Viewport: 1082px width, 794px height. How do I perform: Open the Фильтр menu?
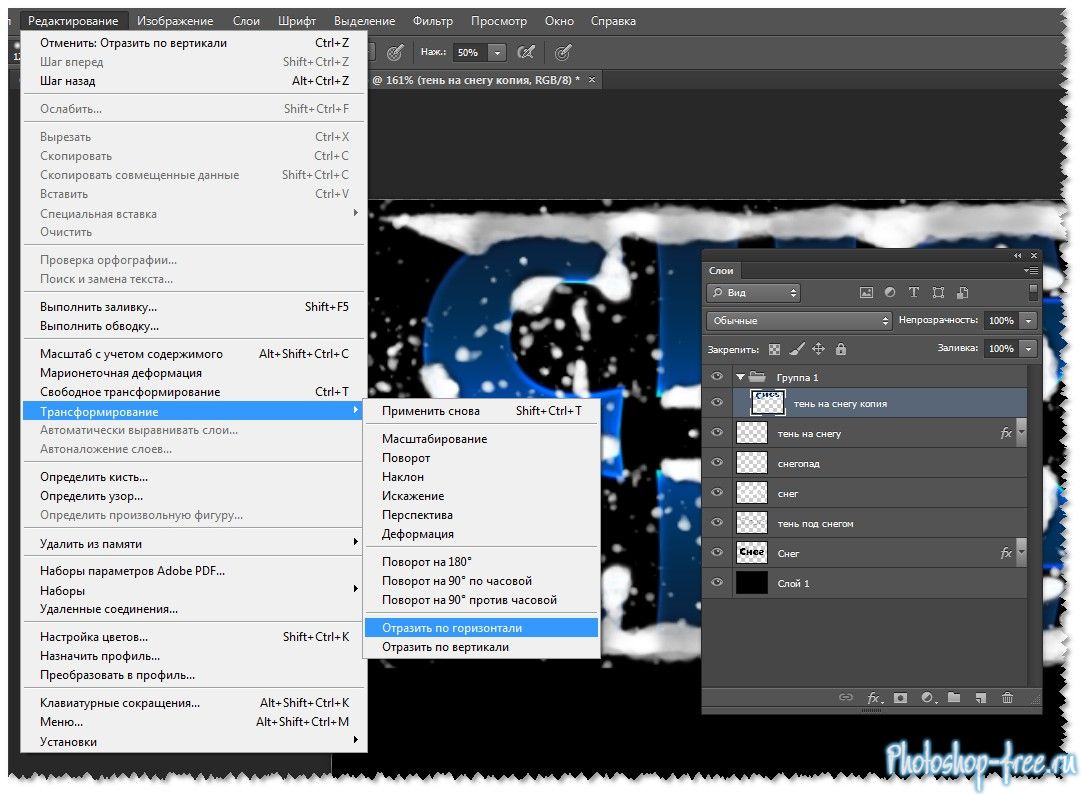pyautogui.click(x=432, y=21)
